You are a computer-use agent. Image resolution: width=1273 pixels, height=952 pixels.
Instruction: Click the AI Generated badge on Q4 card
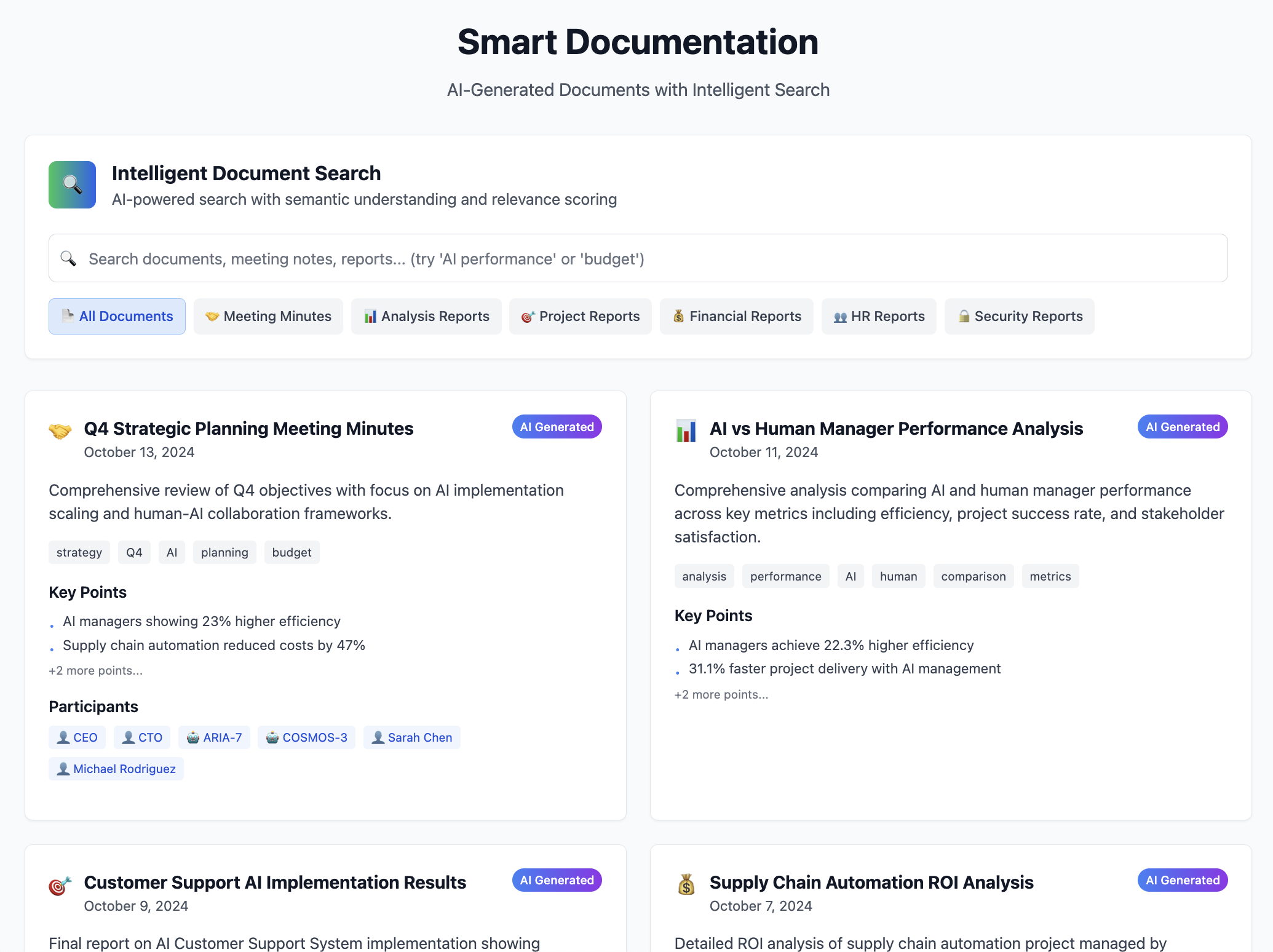coord(557,426)
